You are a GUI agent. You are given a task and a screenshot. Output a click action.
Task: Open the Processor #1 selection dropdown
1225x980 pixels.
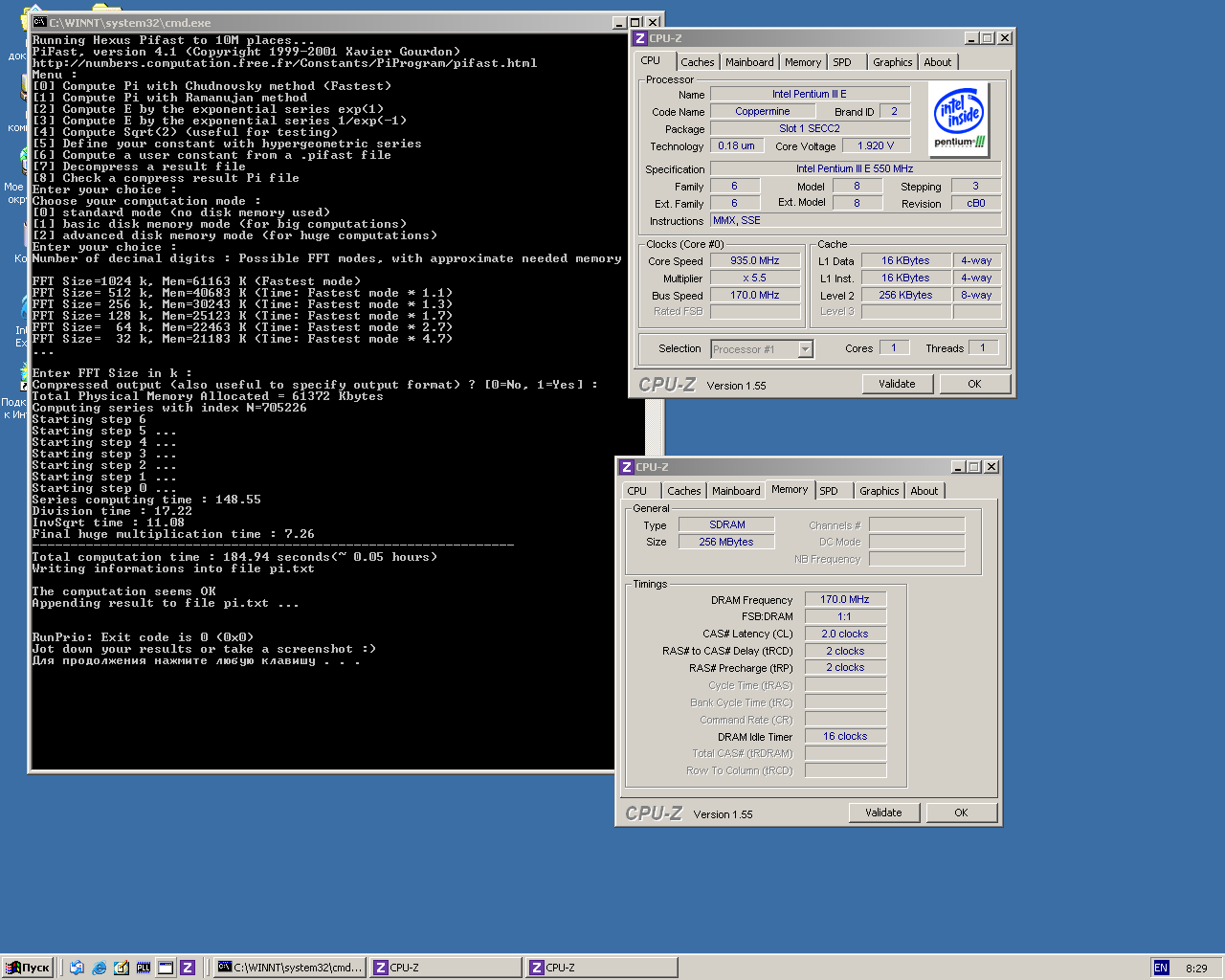pyautogui.click(x=805, y=349)
